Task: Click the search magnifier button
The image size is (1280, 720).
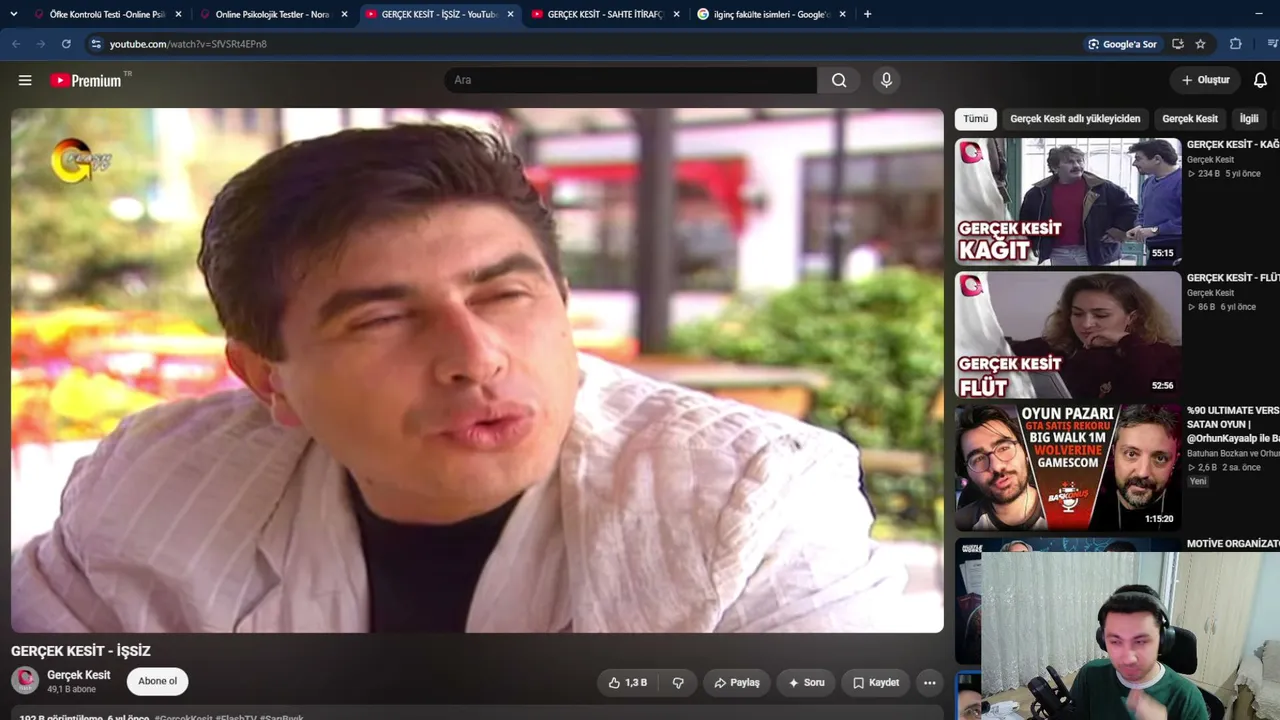Action: pyautogui.click(x=839, y=80)
